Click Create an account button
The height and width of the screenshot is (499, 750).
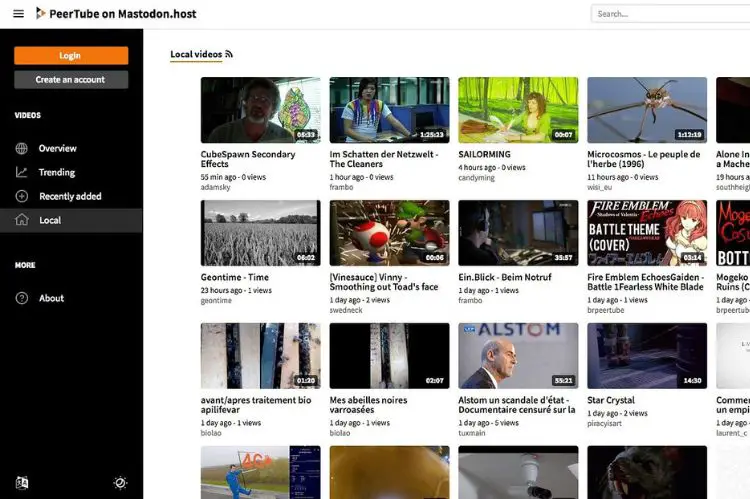(71, 79)
